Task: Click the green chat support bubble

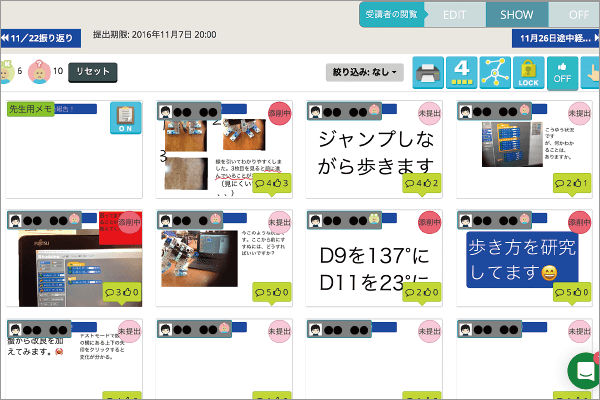Action: 584,370
